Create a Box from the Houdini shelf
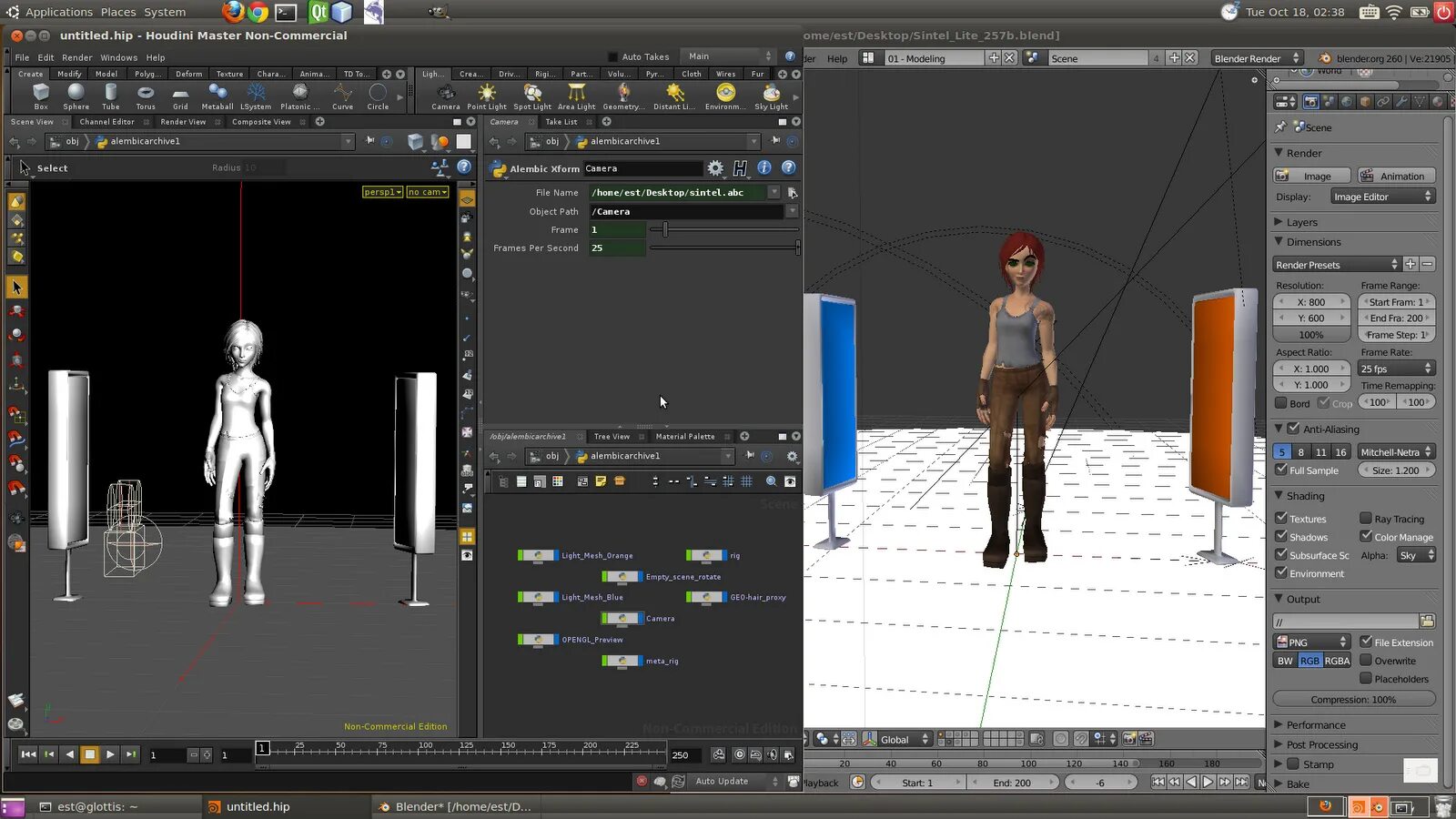Screen dimensions: 1456x819 (41, 96)
